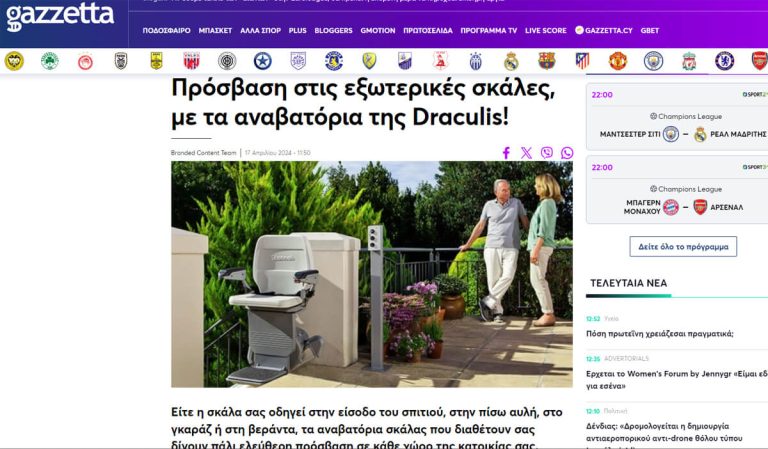Open the Liverpool crest
Image resolution: width=768 pixels, height=449 pixels.
[x=689, y=61]
